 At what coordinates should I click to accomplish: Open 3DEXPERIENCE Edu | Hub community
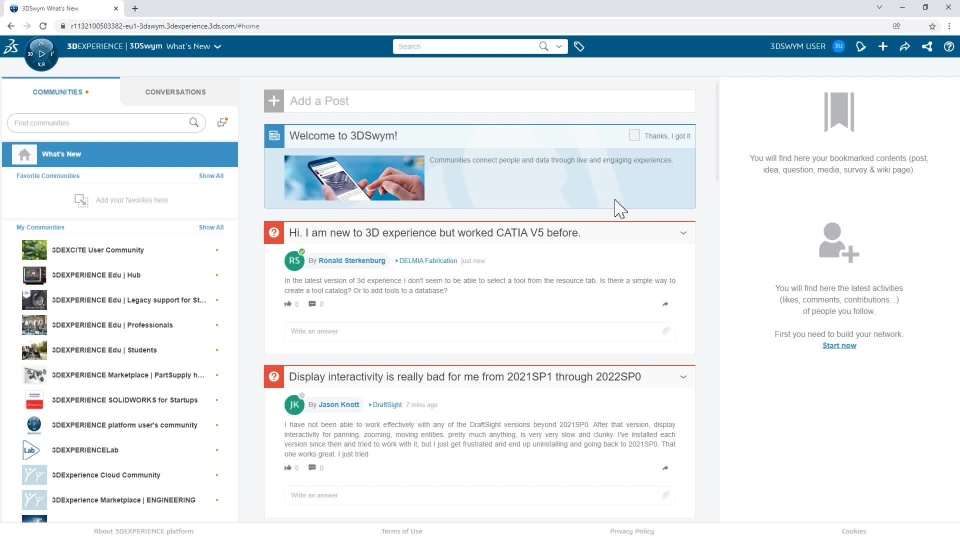tap(96, 275)
